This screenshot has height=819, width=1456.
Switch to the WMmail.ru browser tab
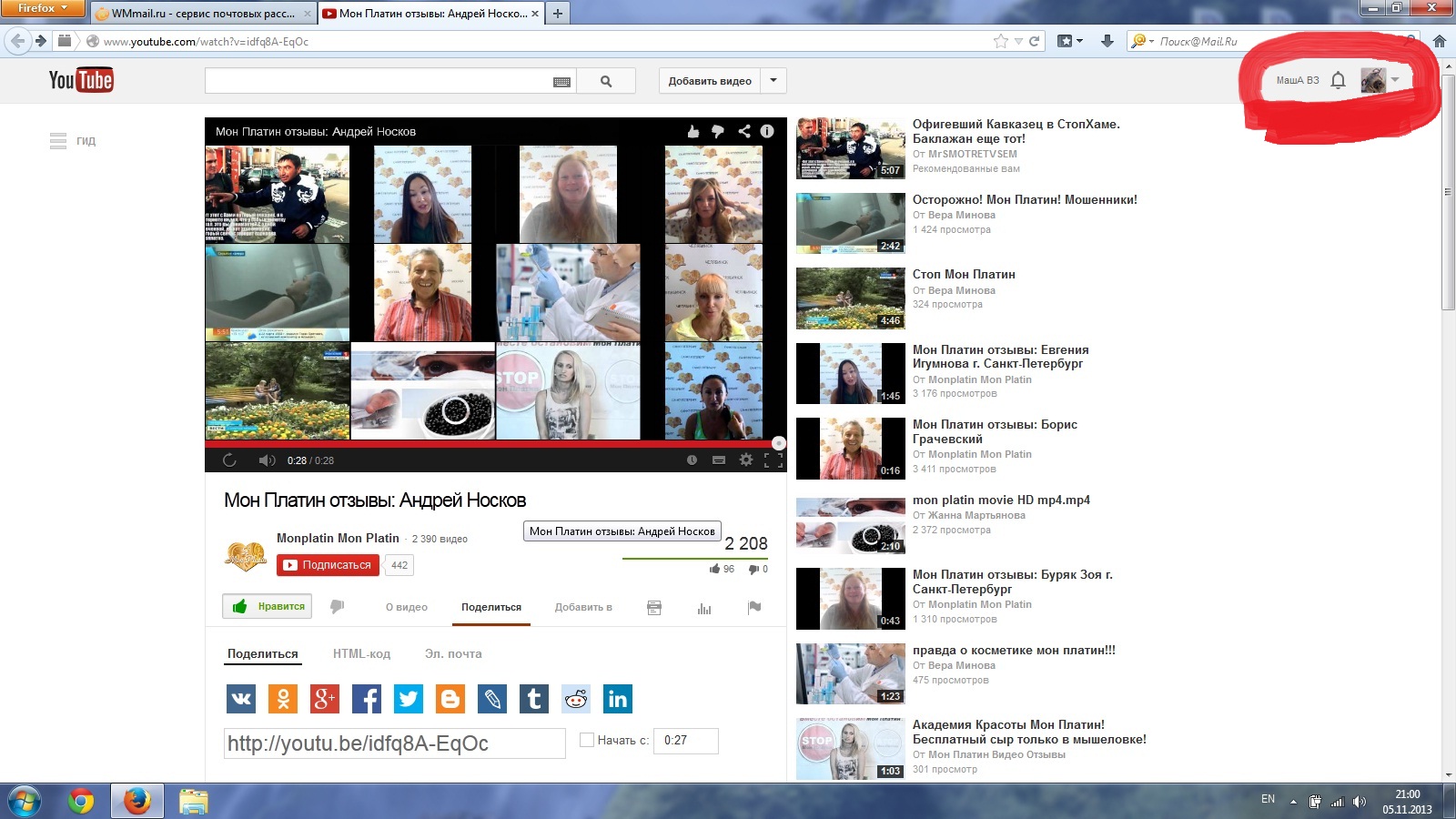click(x=203, y=14)
